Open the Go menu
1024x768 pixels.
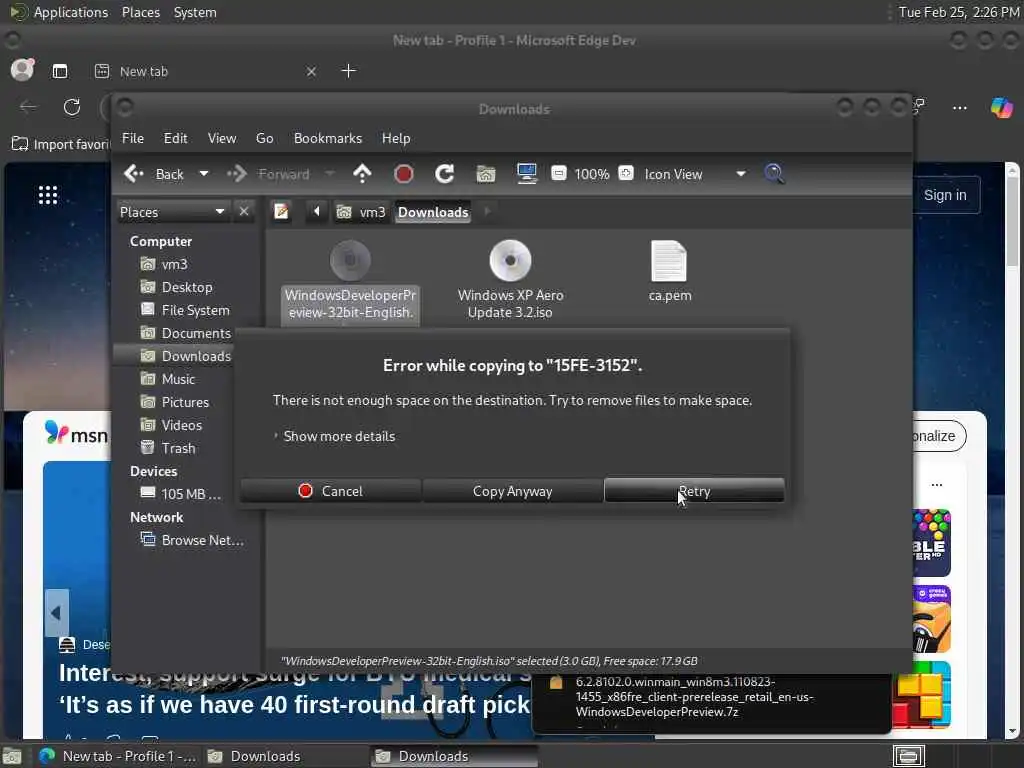coord(264,138)
